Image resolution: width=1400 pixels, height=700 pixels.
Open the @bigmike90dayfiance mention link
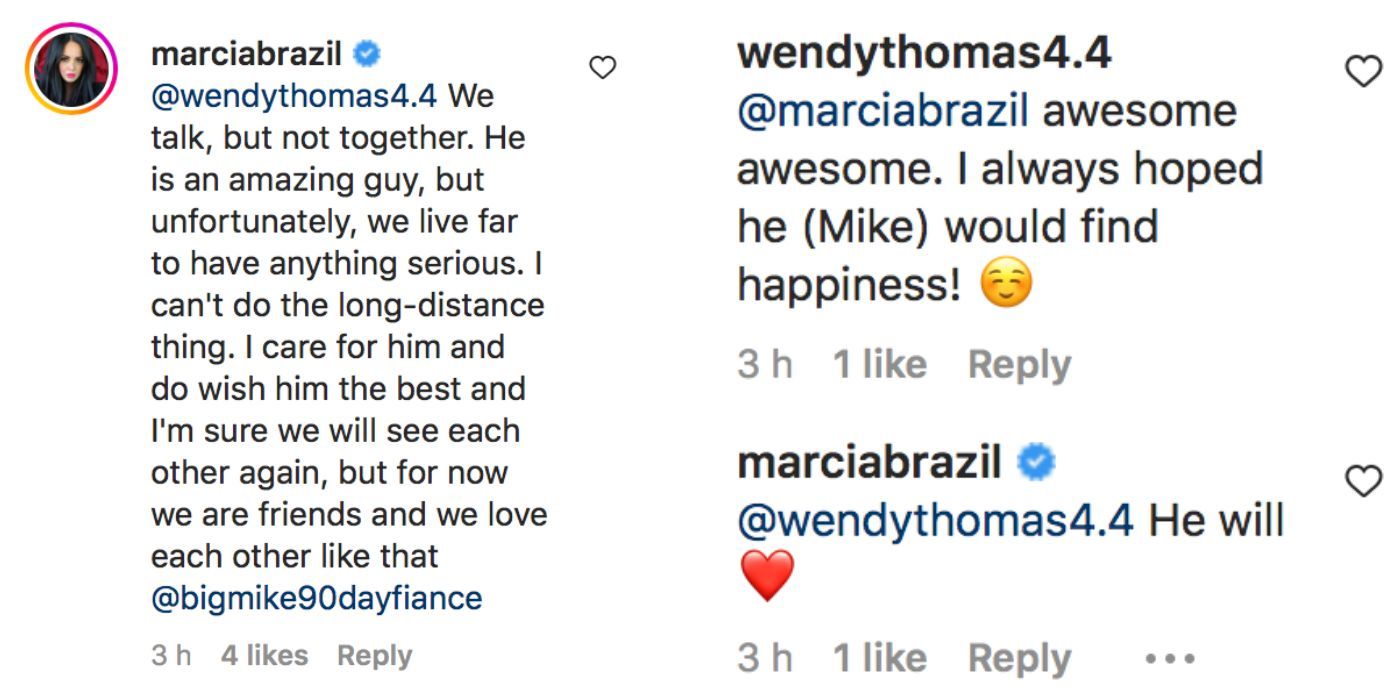pos(316,598)
